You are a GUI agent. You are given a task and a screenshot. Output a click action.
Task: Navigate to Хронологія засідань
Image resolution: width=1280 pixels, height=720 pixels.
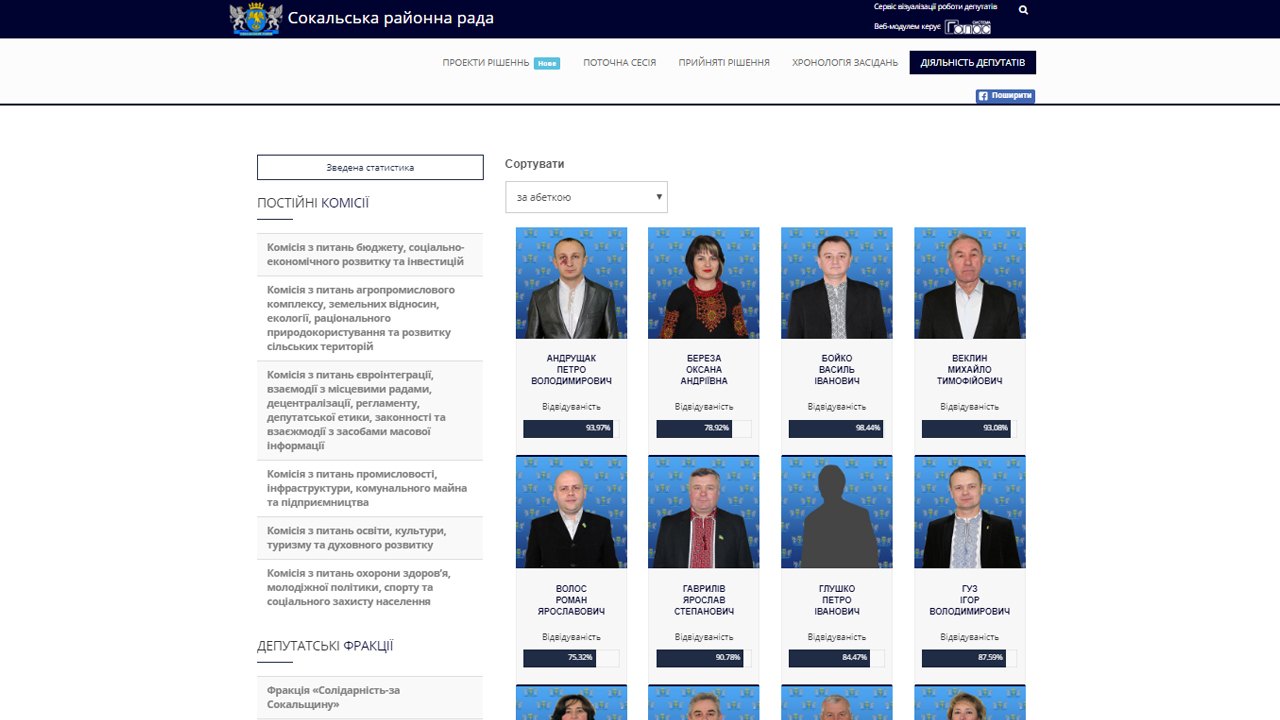click(x=845, y=63)
